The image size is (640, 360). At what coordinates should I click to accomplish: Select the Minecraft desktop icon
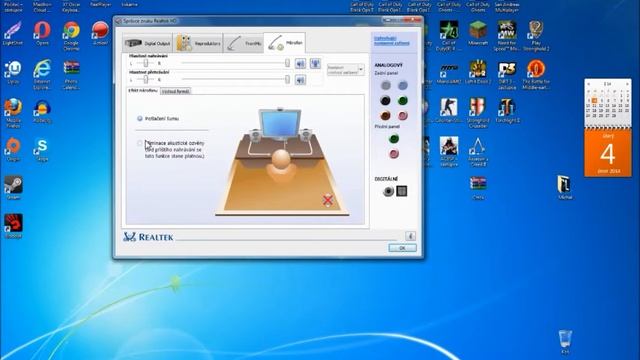(478, 33)
